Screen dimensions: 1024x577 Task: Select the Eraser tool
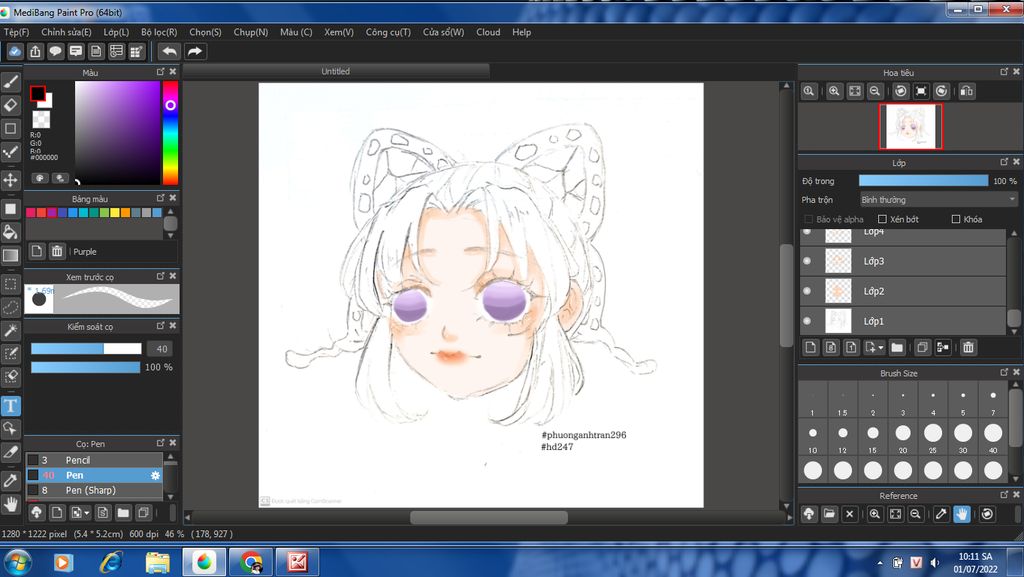tap(10, 105)
